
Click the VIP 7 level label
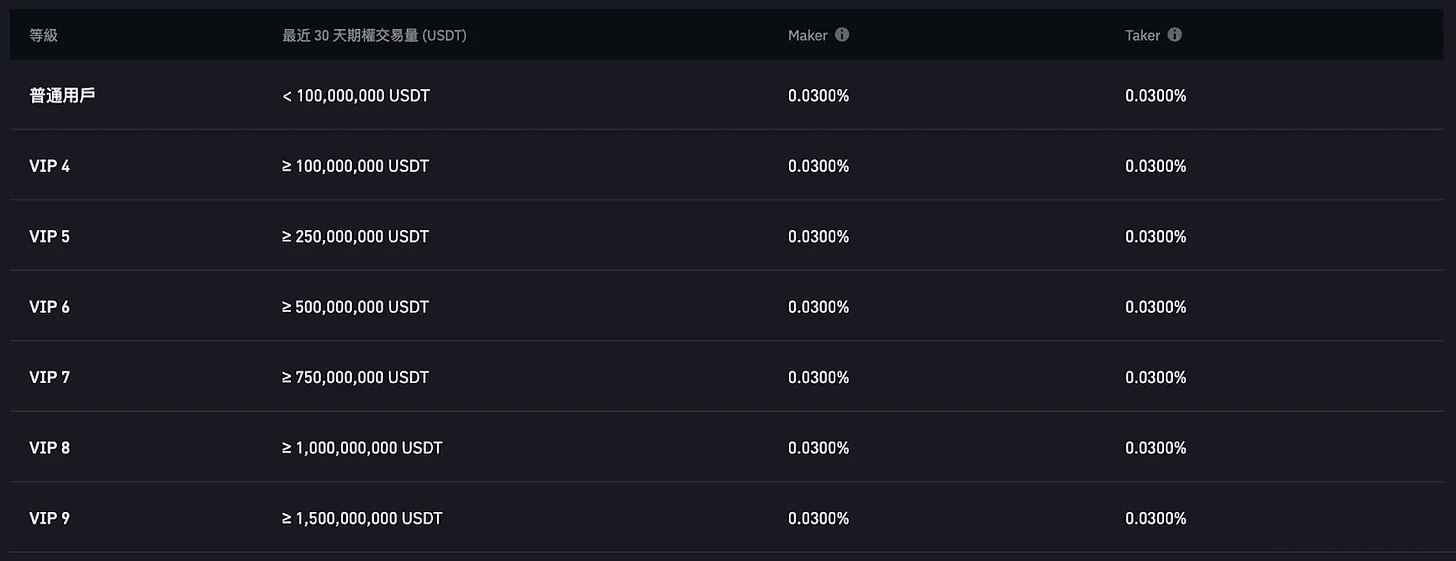(x=50, y=378)
